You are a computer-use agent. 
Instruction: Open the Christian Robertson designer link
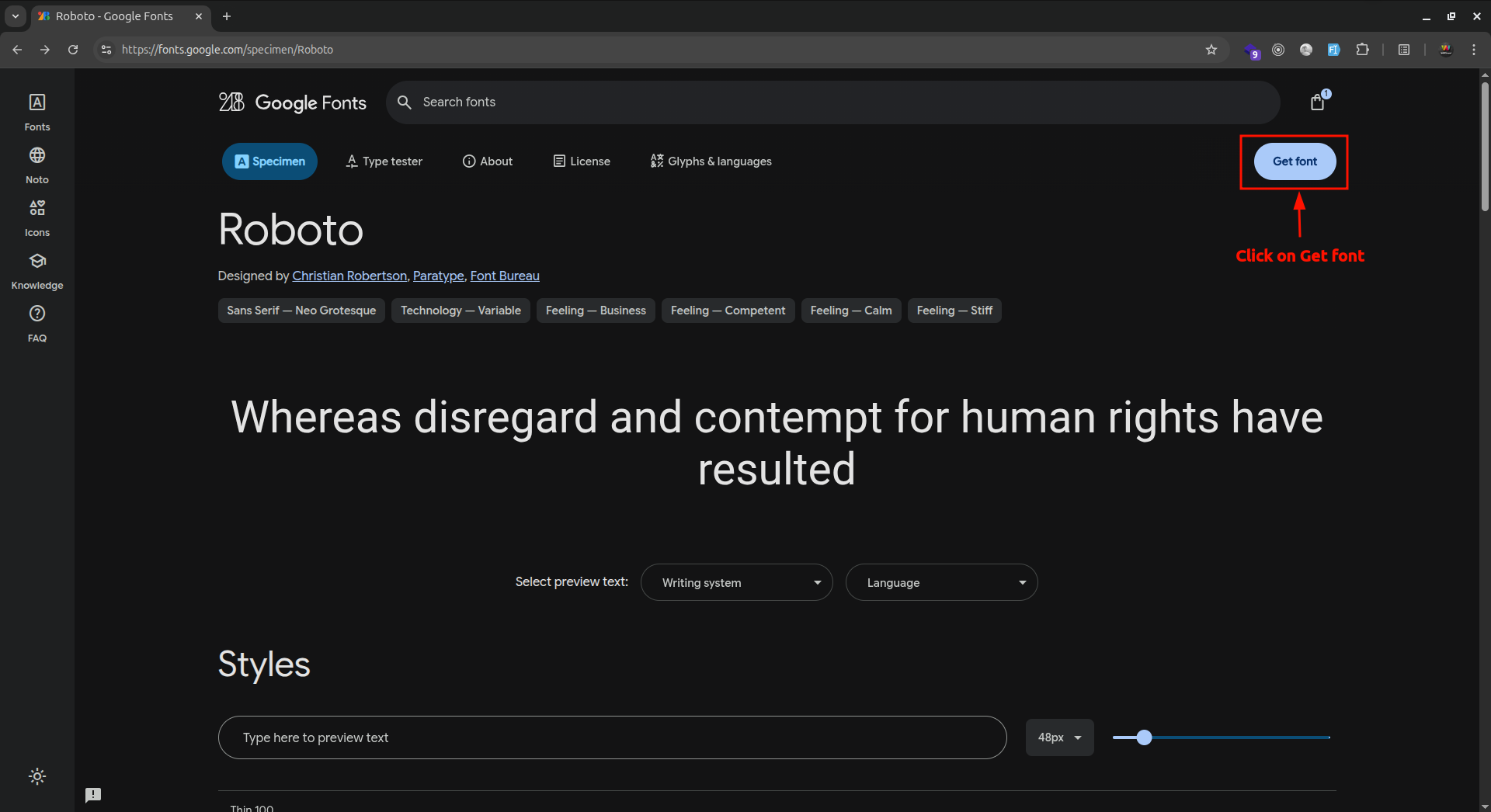[349, 276]
